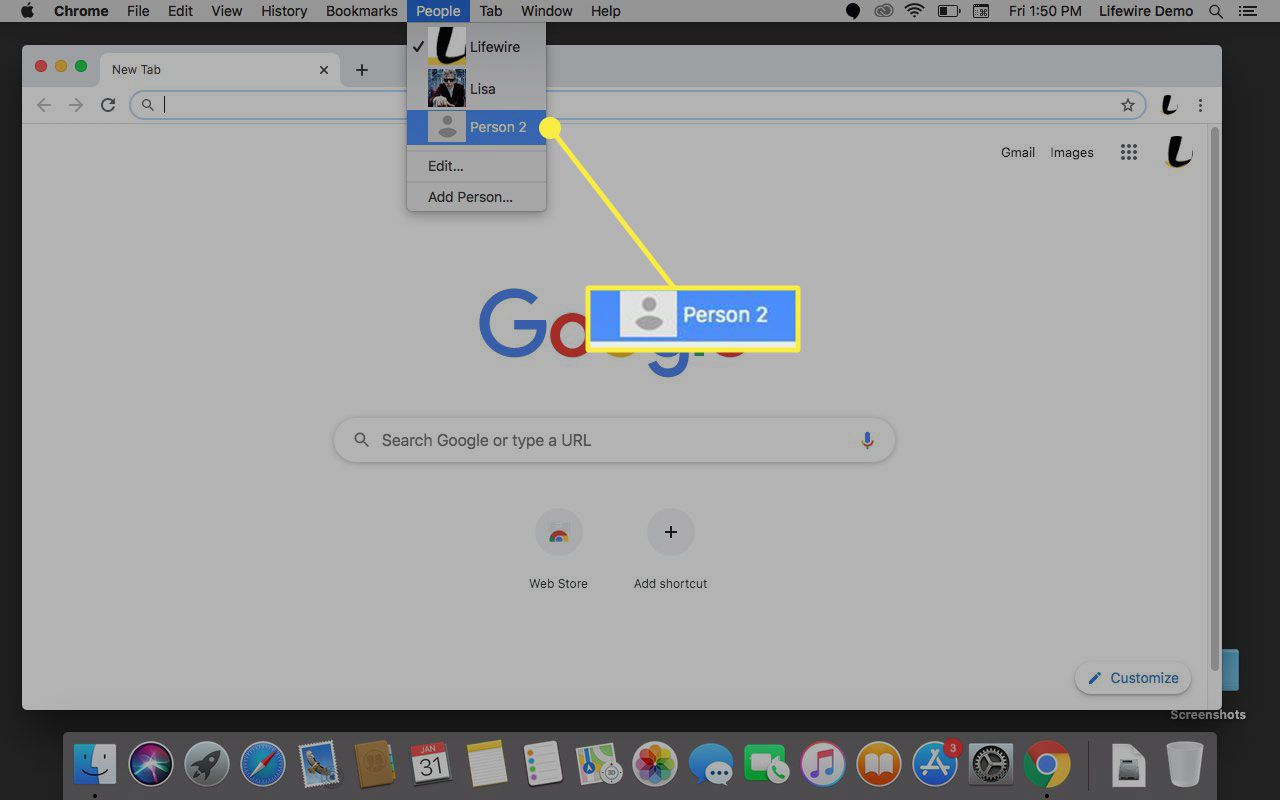Open the Gmail link
This screenshot has height=800, width=1280.
tap(1018, 153)
